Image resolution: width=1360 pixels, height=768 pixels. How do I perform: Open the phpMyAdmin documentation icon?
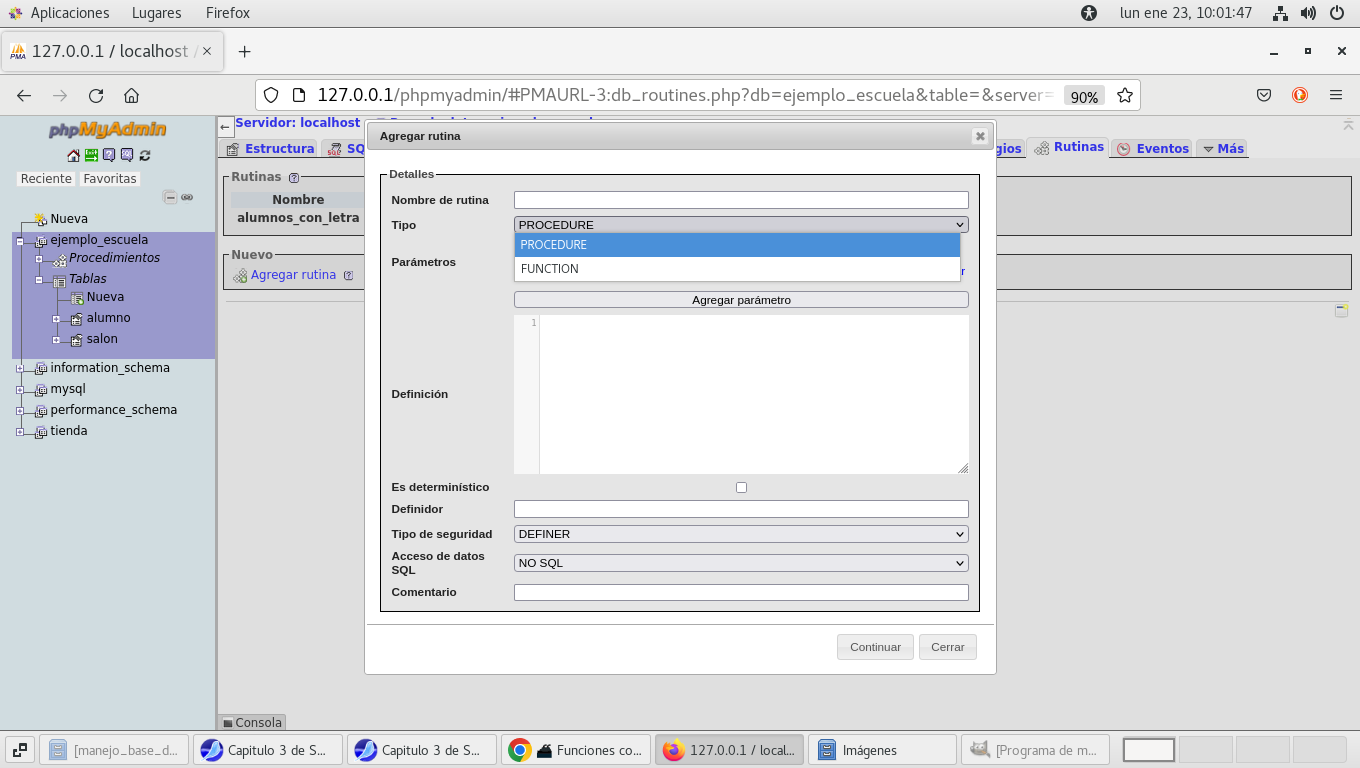point(109,155)
